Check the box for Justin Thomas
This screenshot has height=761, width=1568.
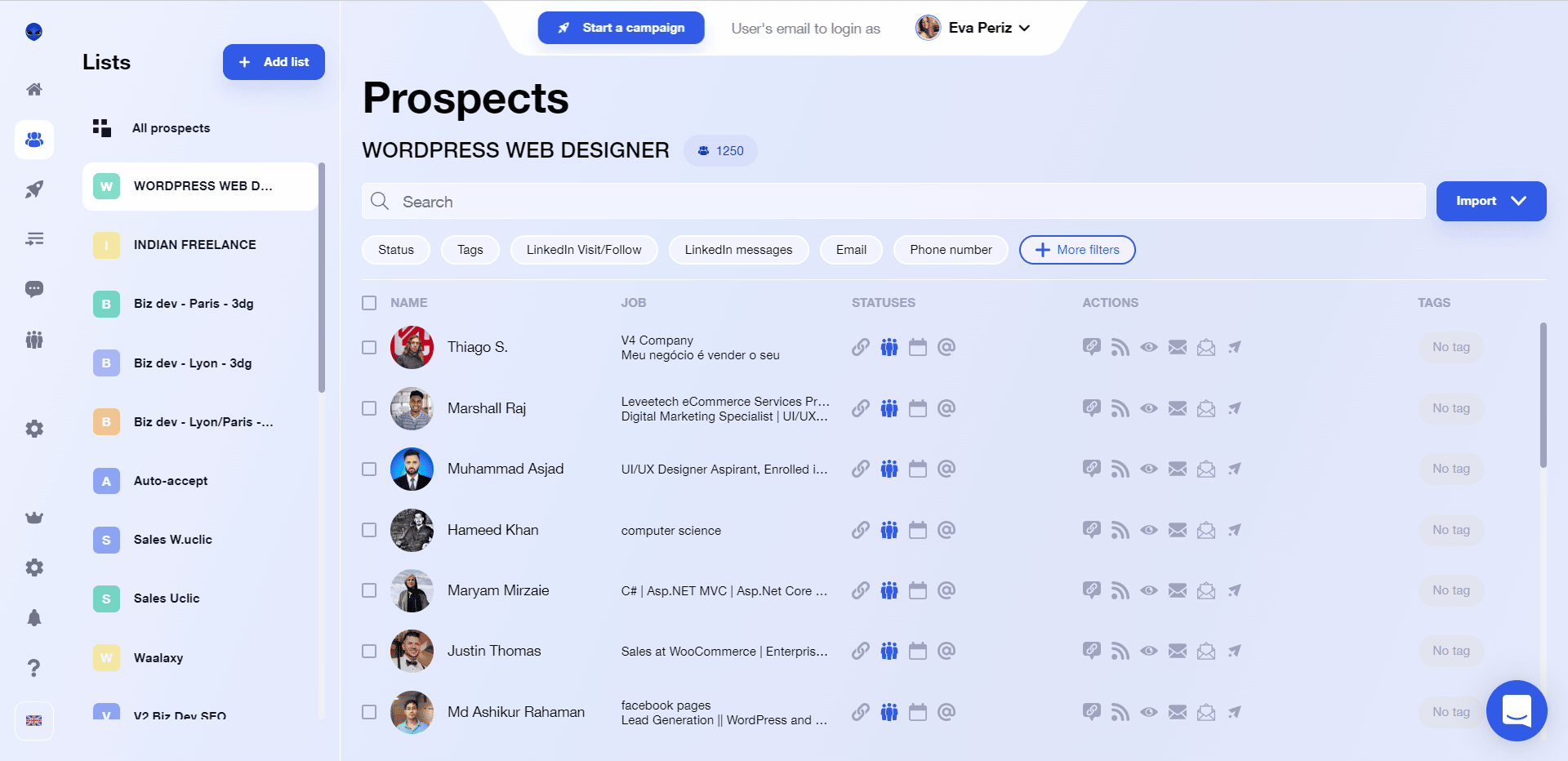[x=369, y=651]
